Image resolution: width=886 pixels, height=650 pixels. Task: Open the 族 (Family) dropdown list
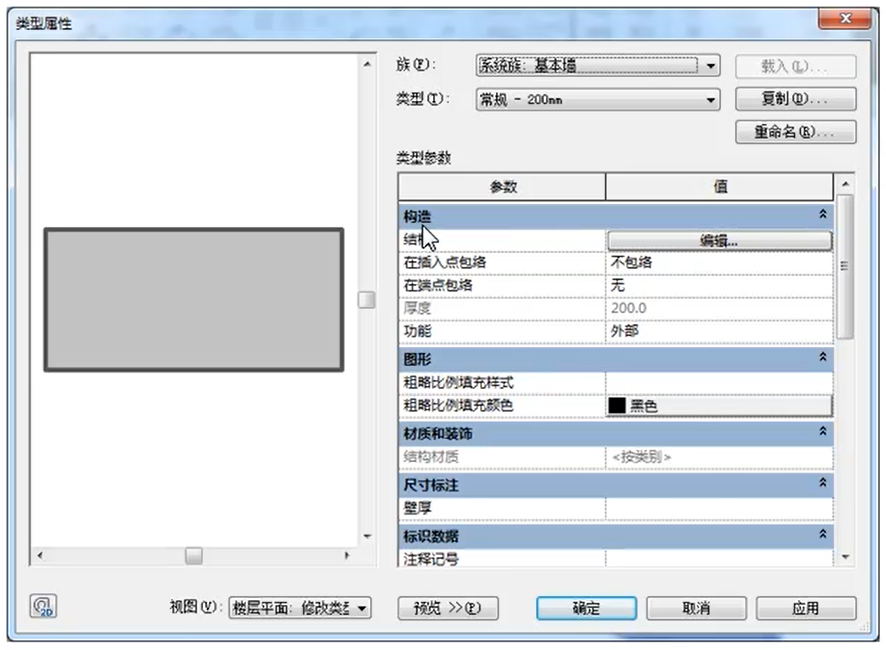(x=710, y=66)
